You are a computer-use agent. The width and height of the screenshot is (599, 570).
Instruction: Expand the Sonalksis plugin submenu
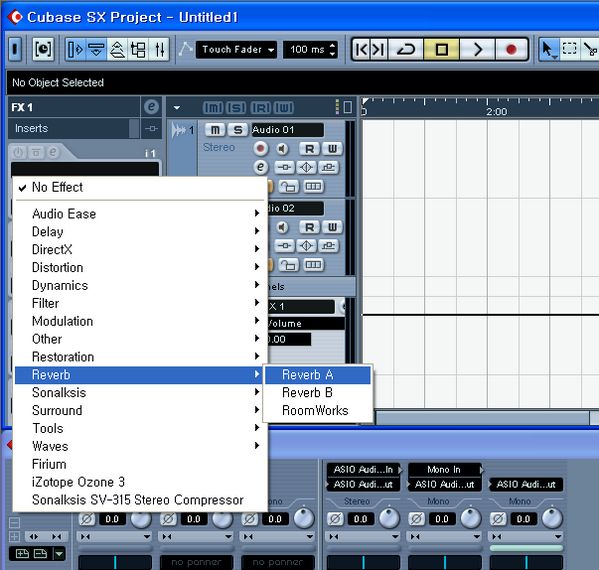tap(140, 392)
